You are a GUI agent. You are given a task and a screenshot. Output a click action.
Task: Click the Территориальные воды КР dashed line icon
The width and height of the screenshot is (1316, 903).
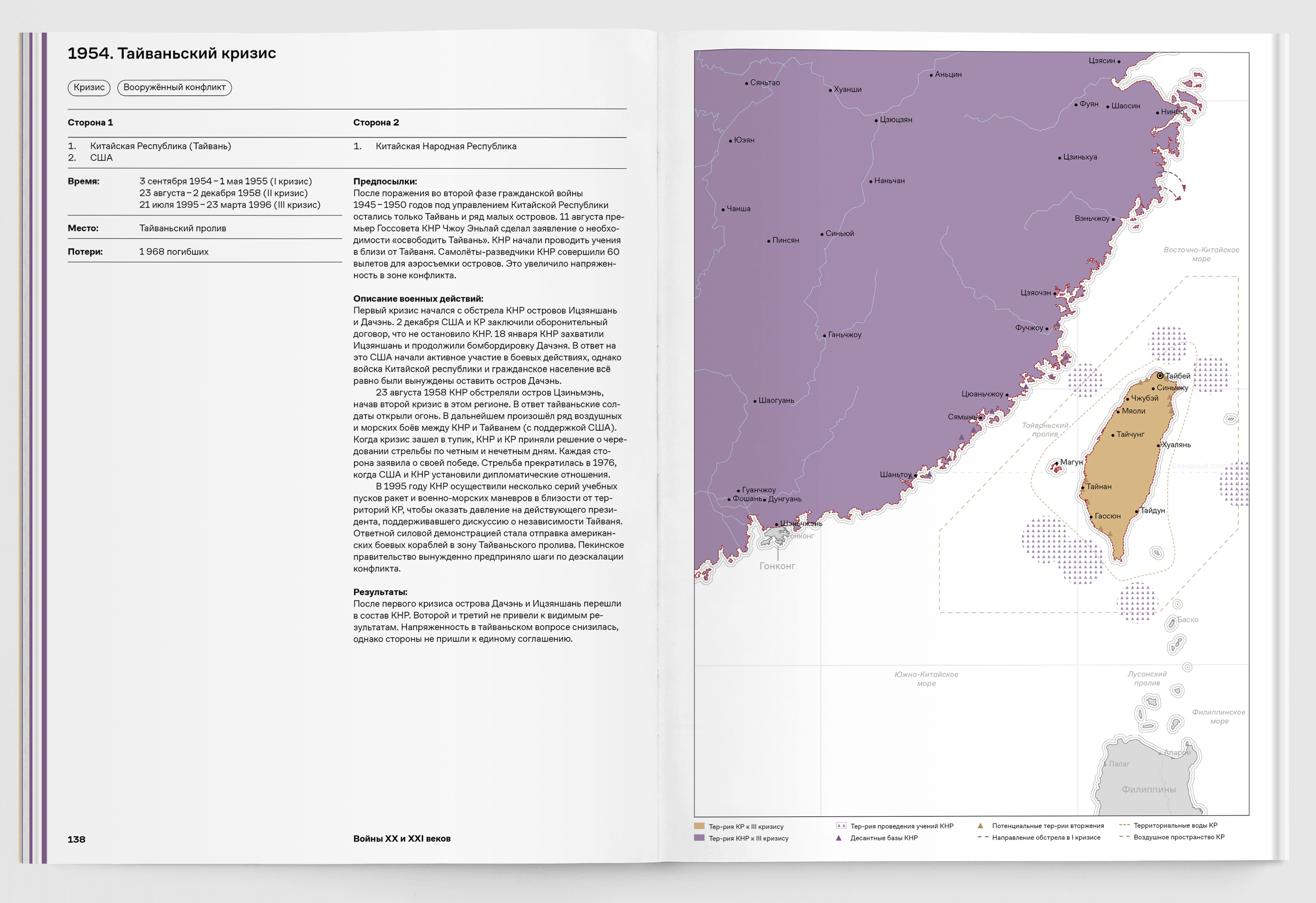[1124, 826]
